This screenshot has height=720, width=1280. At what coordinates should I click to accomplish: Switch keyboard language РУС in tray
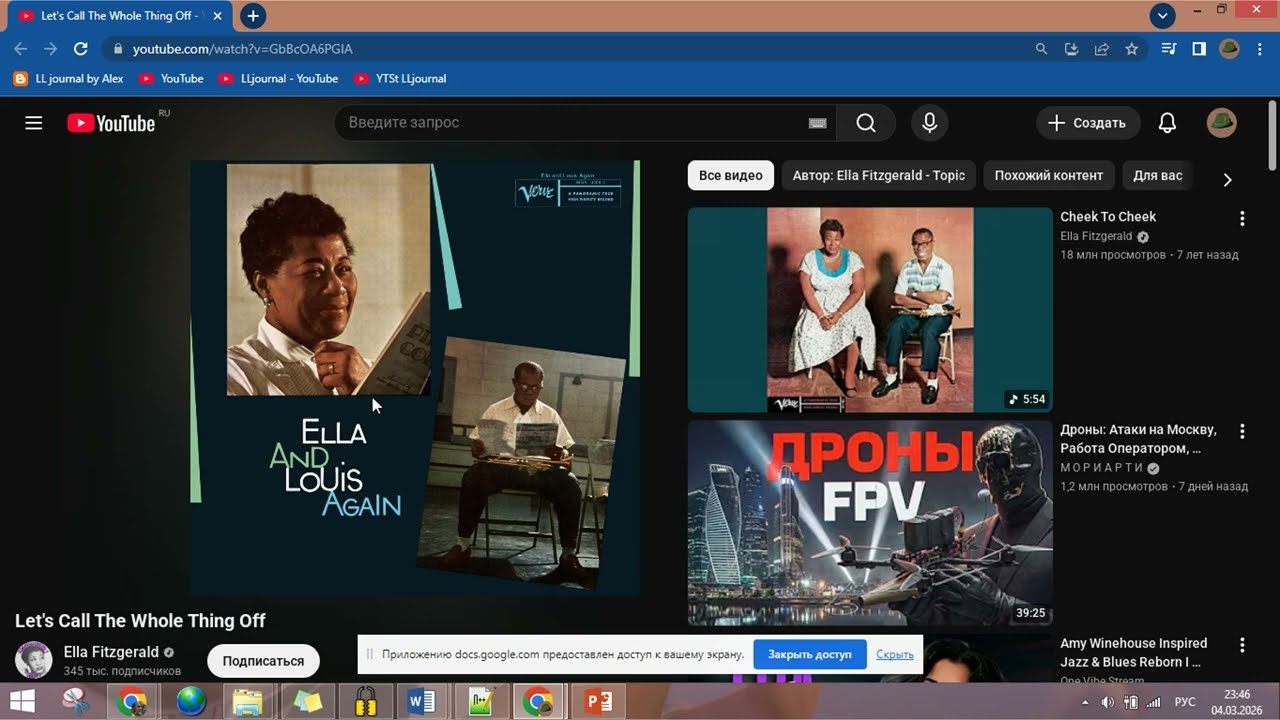click(x=1184, y=702)
